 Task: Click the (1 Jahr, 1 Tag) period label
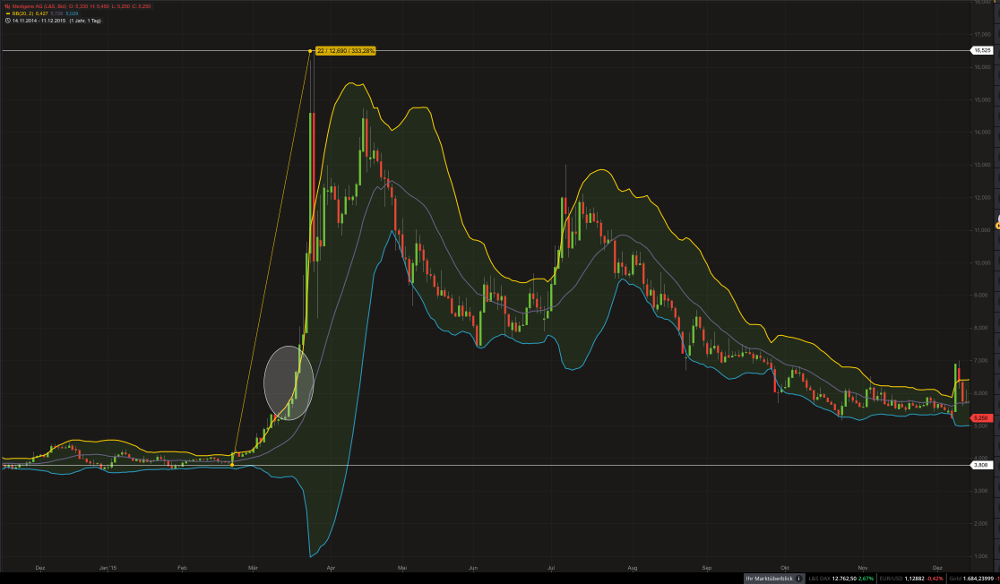85,20
